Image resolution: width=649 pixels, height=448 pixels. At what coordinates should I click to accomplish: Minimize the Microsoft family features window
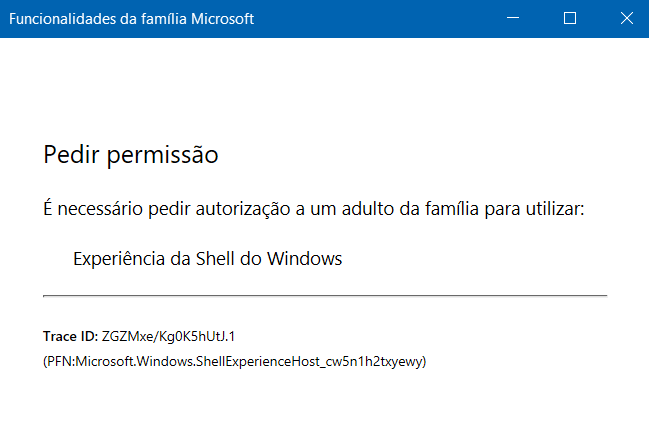pyautogui.click(x=514, y=18)
